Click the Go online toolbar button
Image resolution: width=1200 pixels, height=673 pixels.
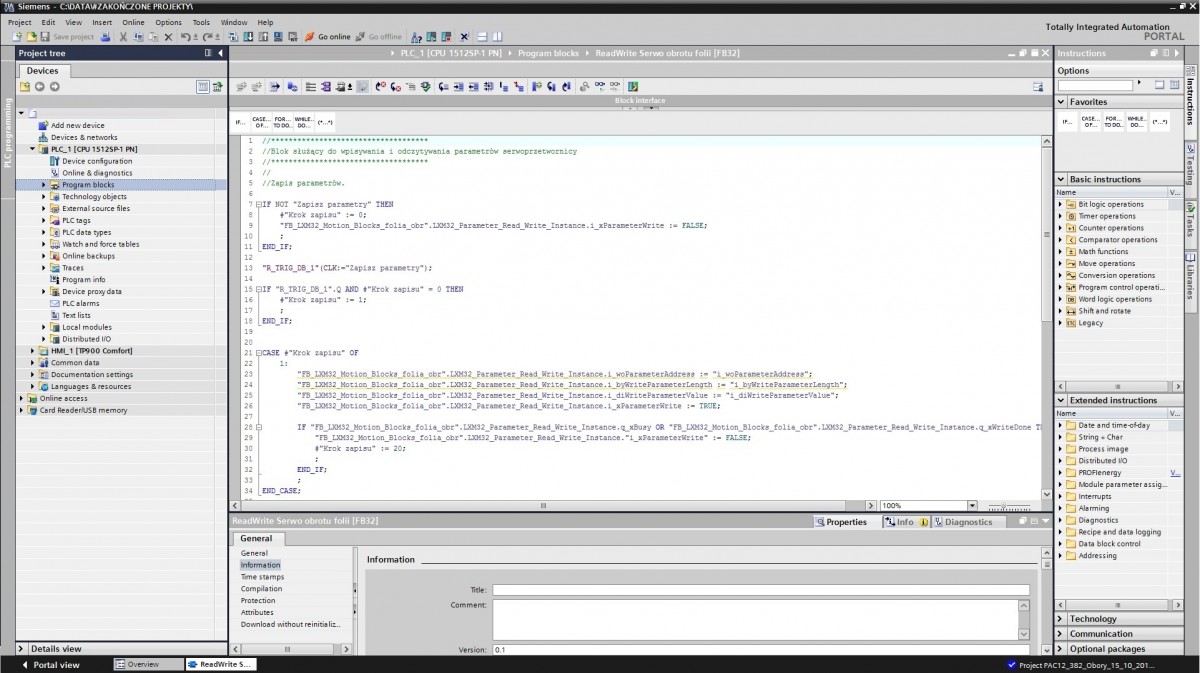coord(328,37)
